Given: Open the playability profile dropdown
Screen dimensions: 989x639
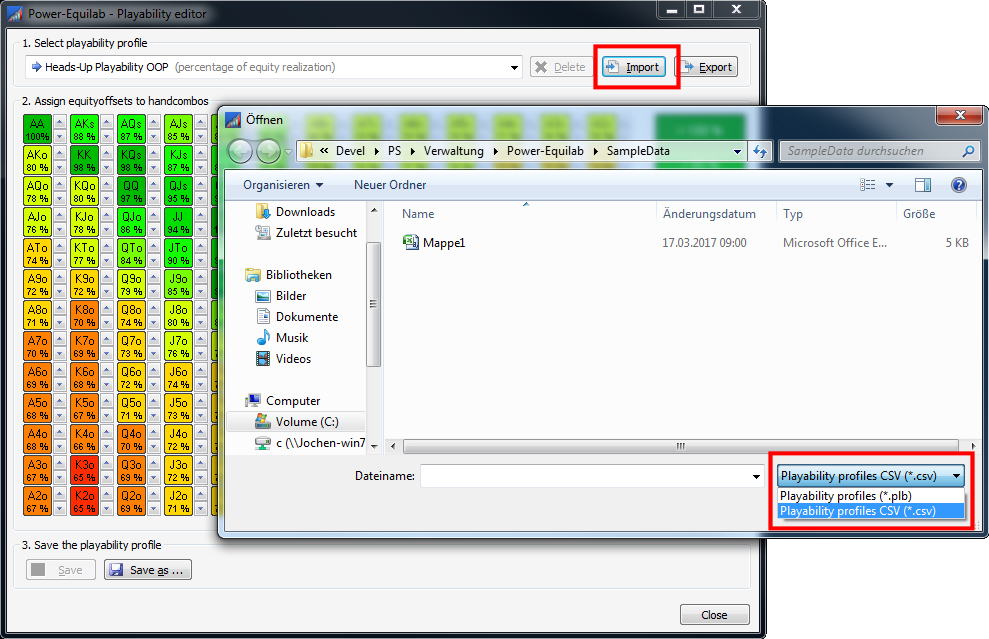Looking at the screenshot, I should click(x=515, y=67).
